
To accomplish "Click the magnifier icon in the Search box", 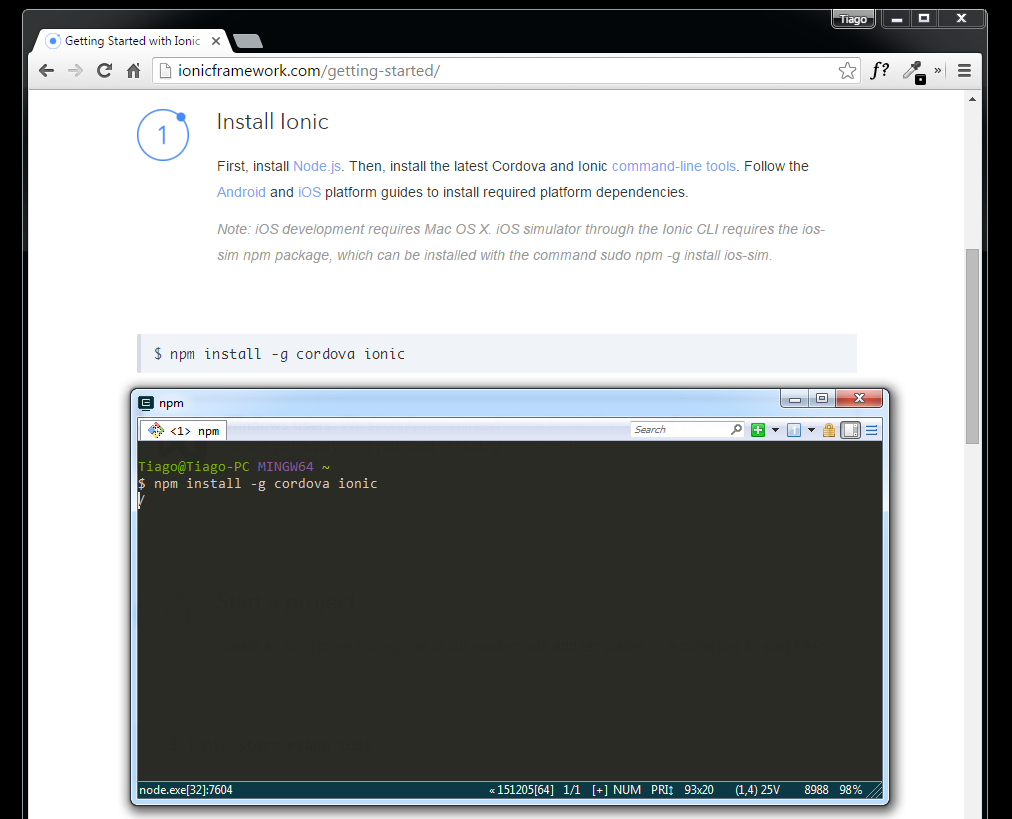I will pyautogui.click(x=736, y=429).
